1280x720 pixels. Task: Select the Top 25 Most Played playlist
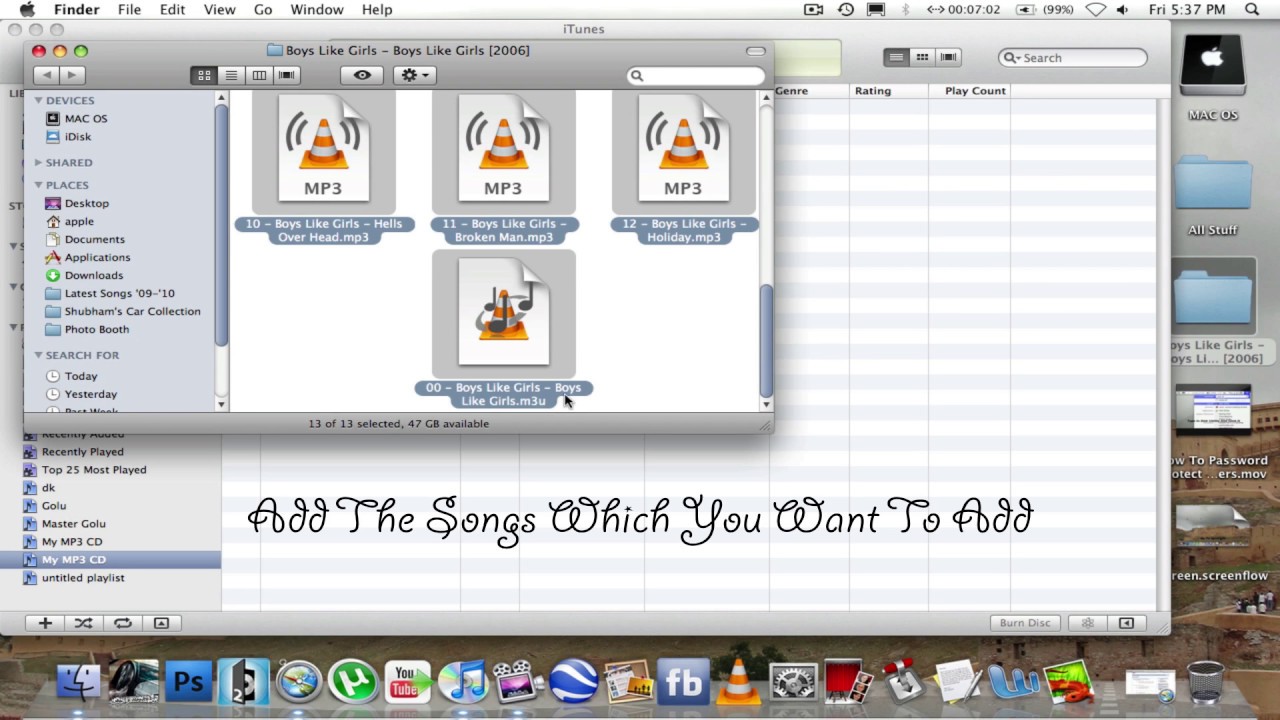94,470
